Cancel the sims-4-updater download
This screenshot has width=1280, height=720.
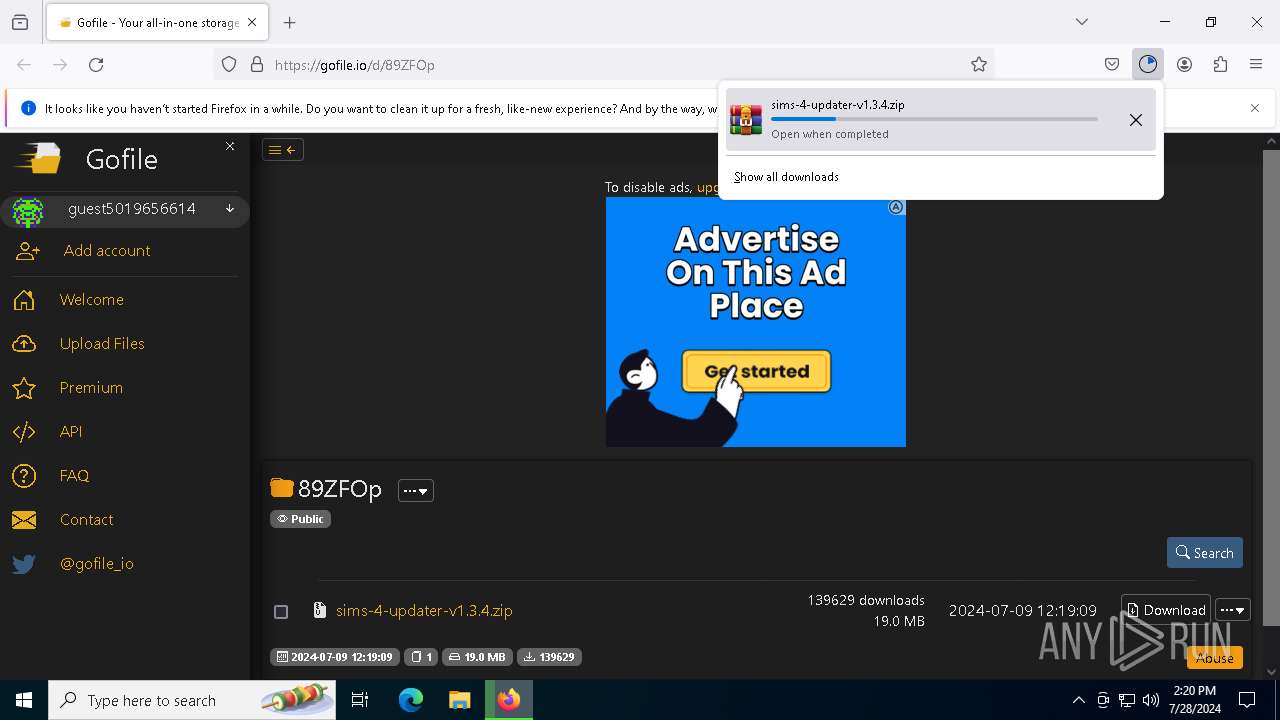coord(1136,120)
